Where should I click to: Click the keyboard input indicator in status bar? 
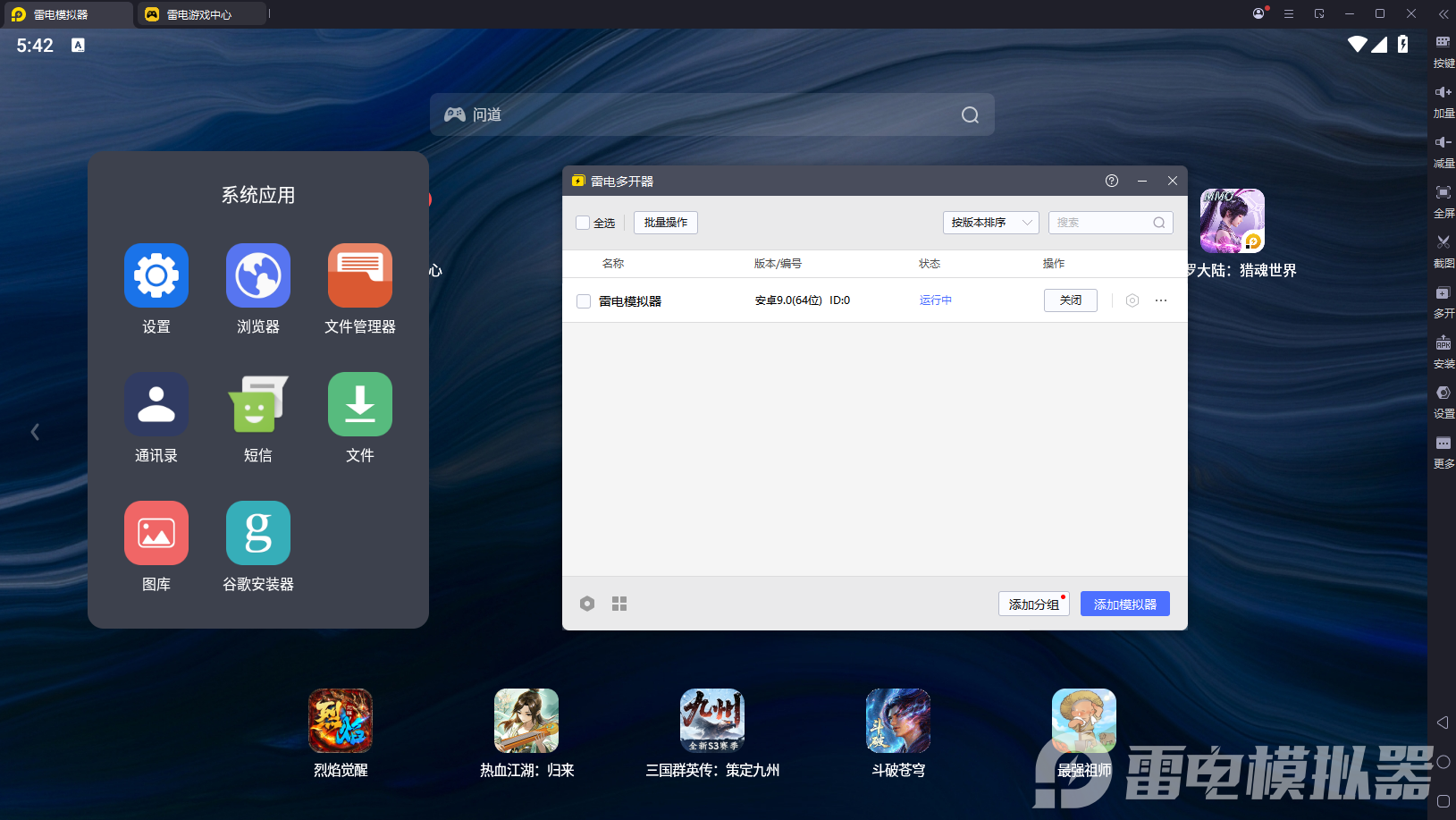click(x=79, y=45)
